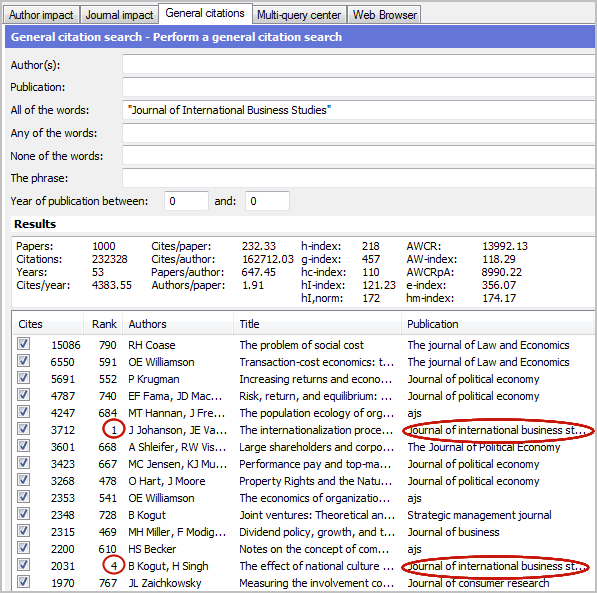The height and width of the screenshot is (593, 597).
Task: Sort results by the Rank column header
Action: click(103, 324)
